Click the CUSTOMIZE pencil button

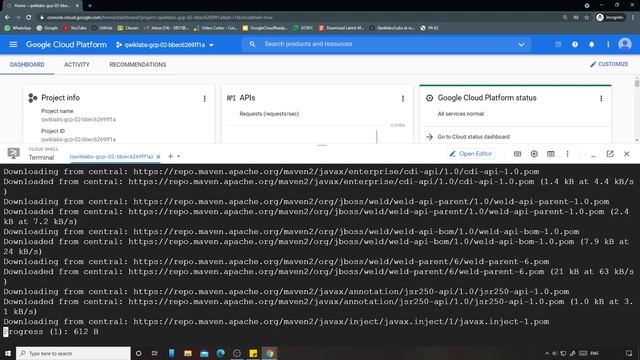pyautogui.click(x=609, y=64)
